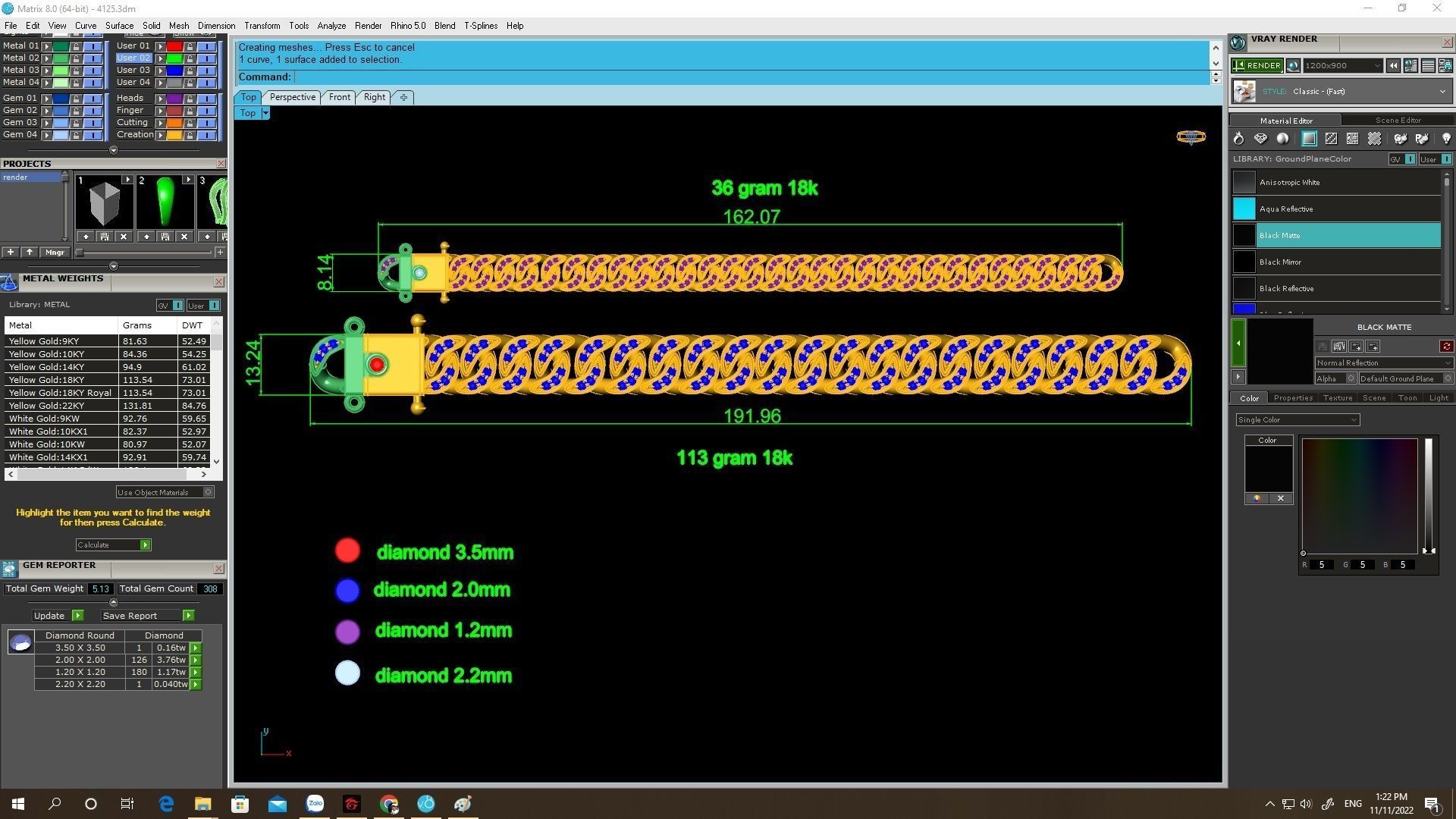Click the Metal Weights balance scale icon
Viewport: 1456px width, 819px height.
click(9, 282)
